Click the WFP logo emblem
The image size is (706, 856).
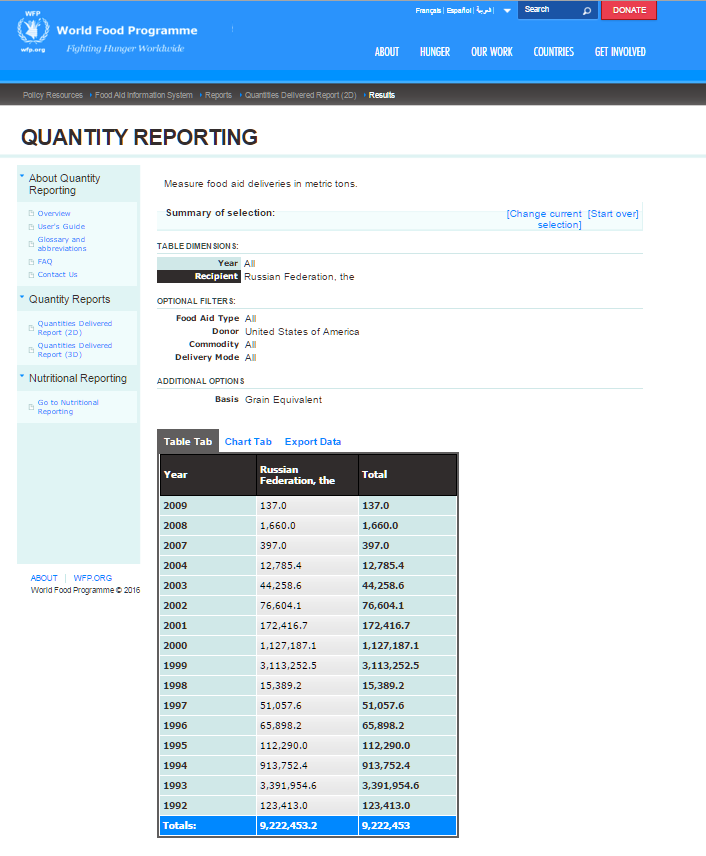(33, 31)
